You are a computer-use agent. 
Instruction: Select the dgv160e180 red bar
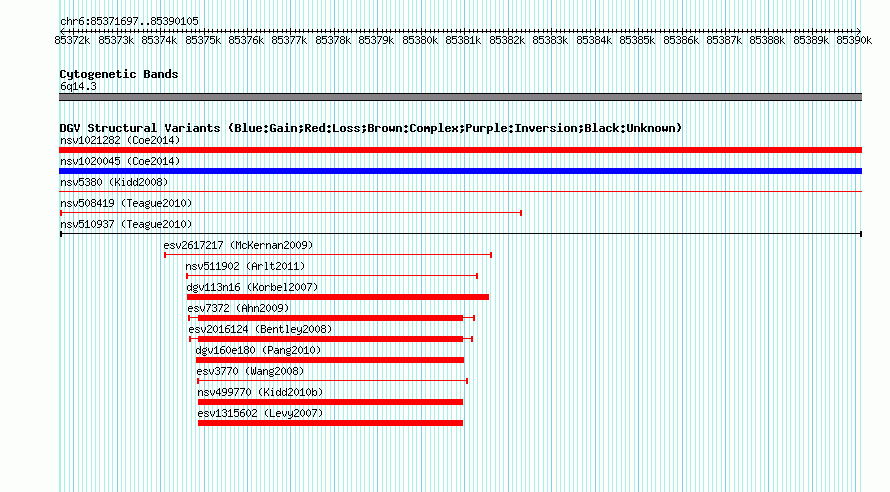tap(330, 360)
